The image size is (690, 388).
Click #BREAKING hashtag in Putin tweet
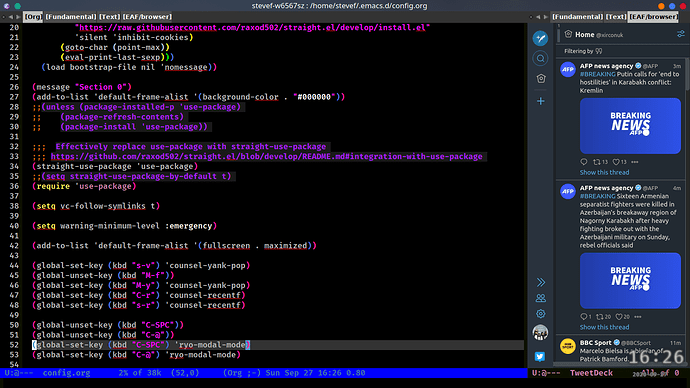[597, 74]
